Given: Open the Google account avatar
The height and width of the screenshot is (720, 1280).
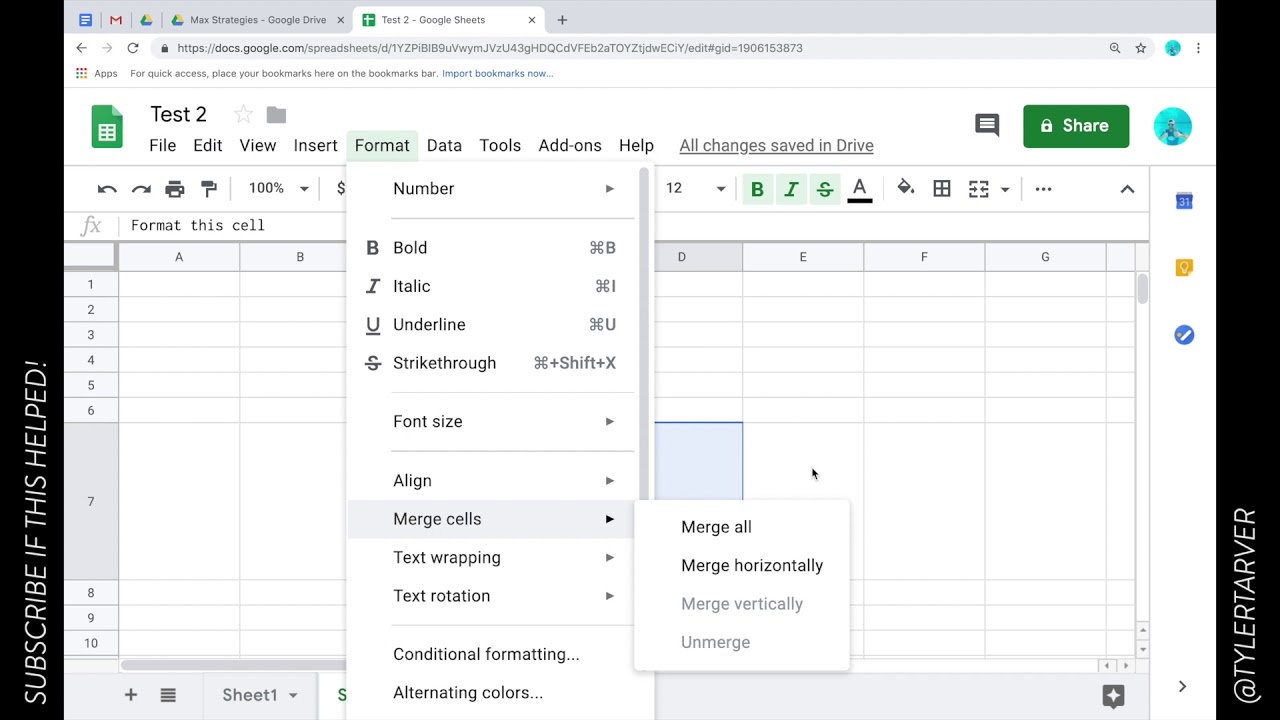Looking at the screenshot, I should (x=1172, y=127).
